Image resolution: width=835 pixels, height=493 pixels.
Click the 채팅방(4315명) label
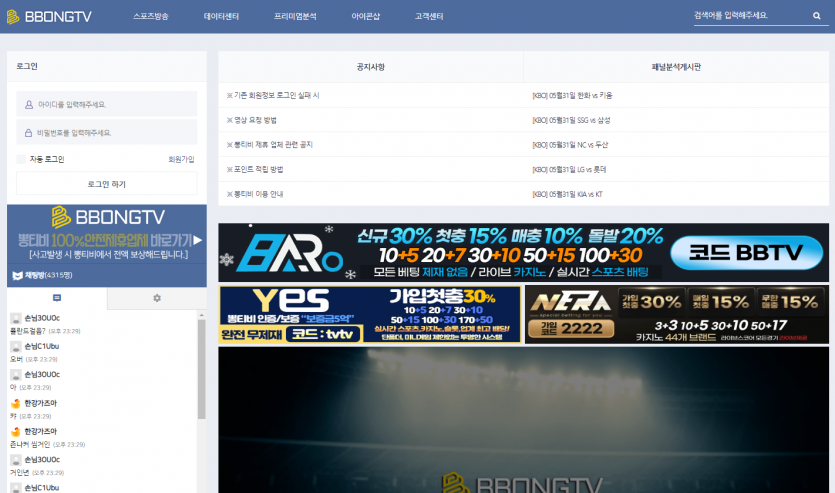pos(48,275)
